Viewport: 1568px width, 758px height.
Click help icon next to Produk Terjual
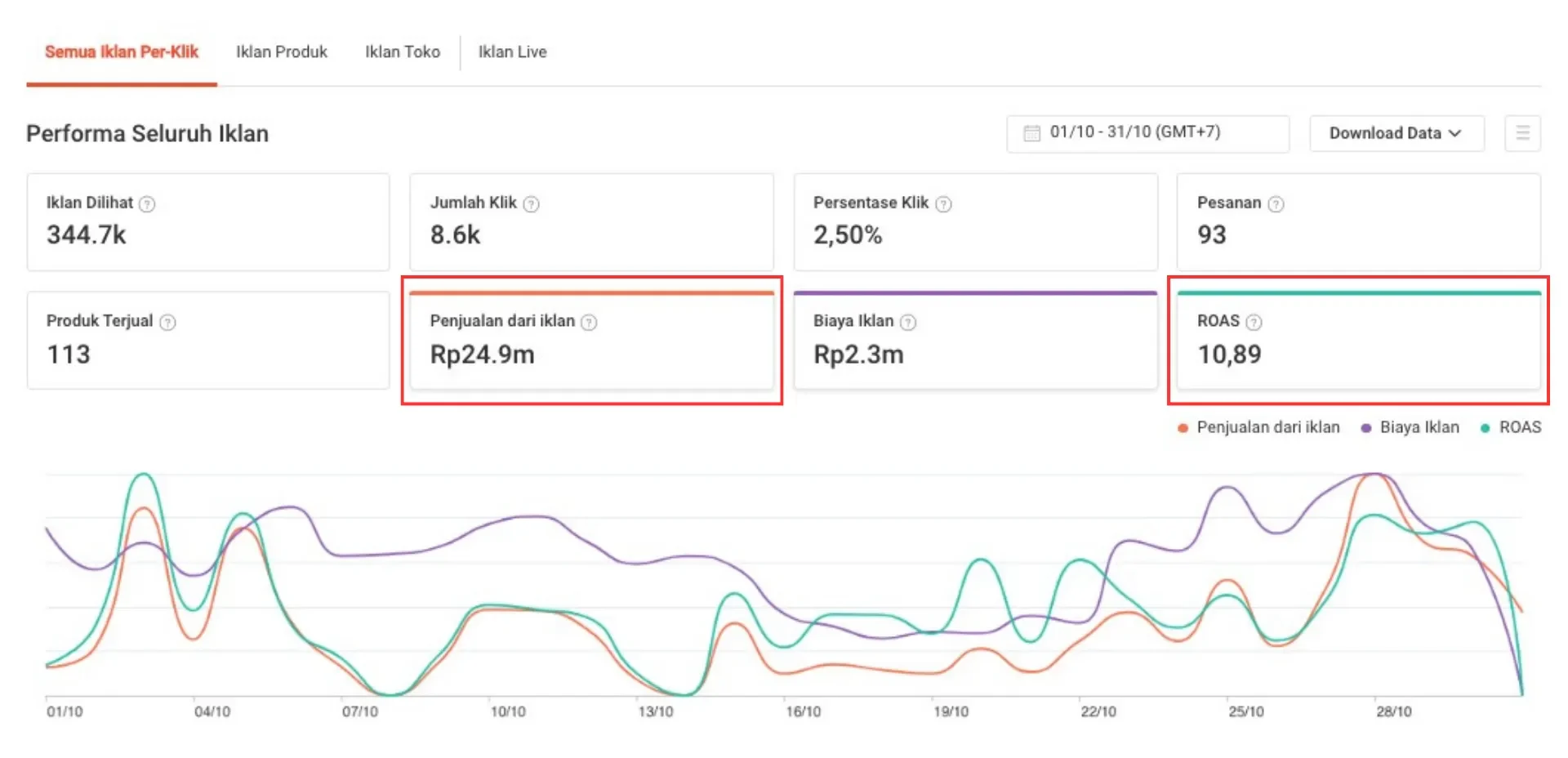pyautogui.click(x=167, y=323)
